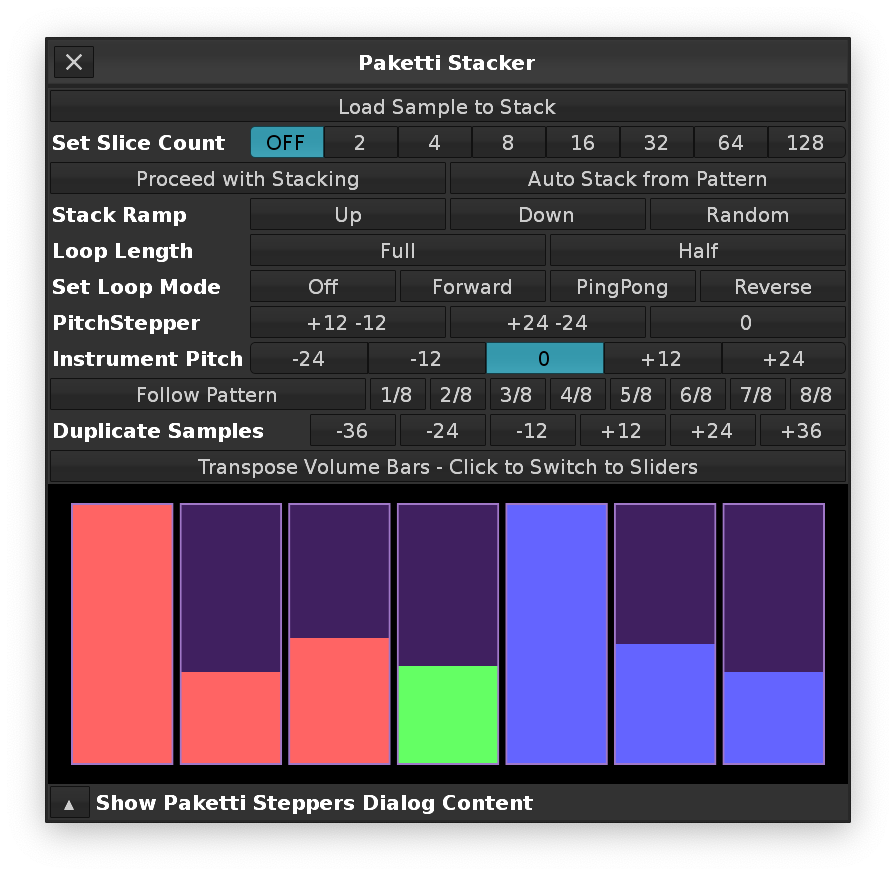Click Load Sample to Stack
This screenshot has width=896, height=876.
447,107
